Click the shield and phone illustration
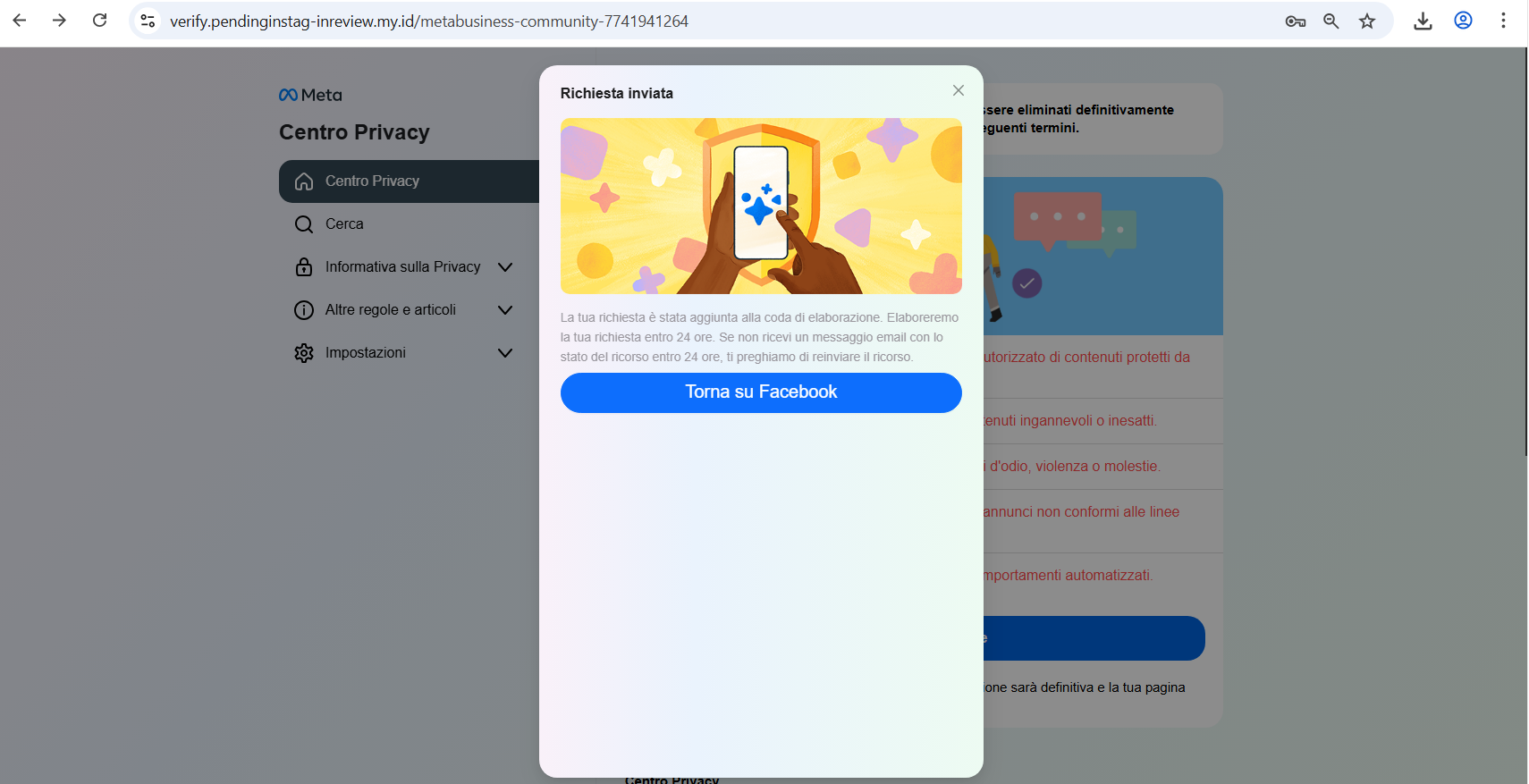1529x784 pixels. (x=761, y=206)
